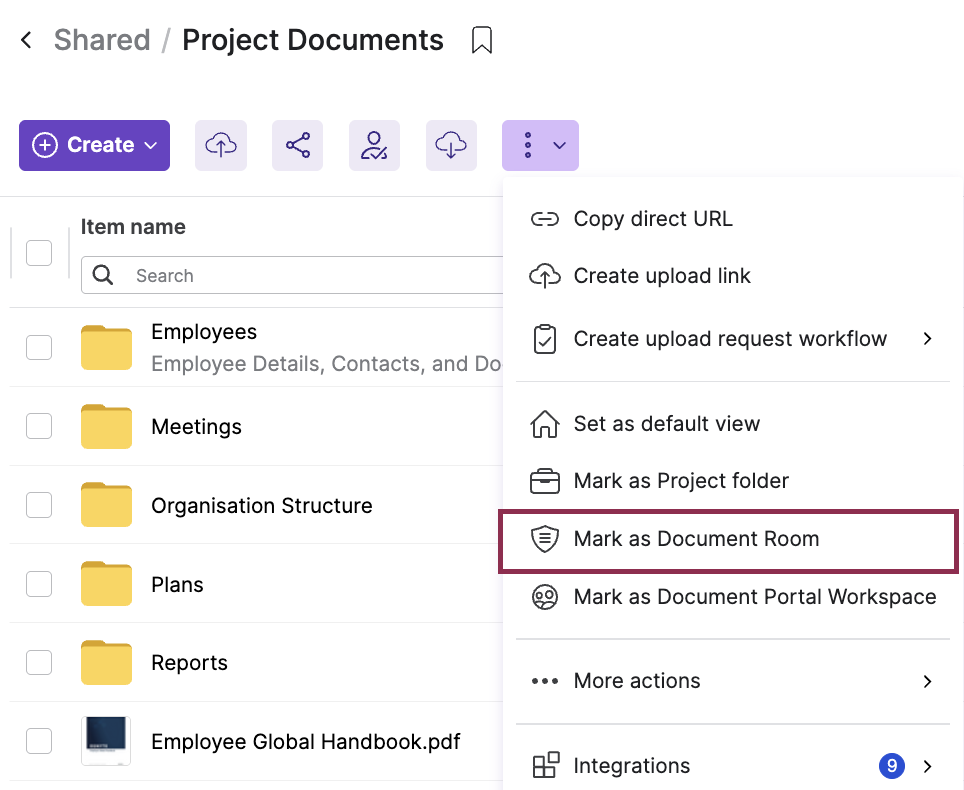Navigate to Shared via the breadcrumb link
The image size is (964, 790).
click(102, 39)
